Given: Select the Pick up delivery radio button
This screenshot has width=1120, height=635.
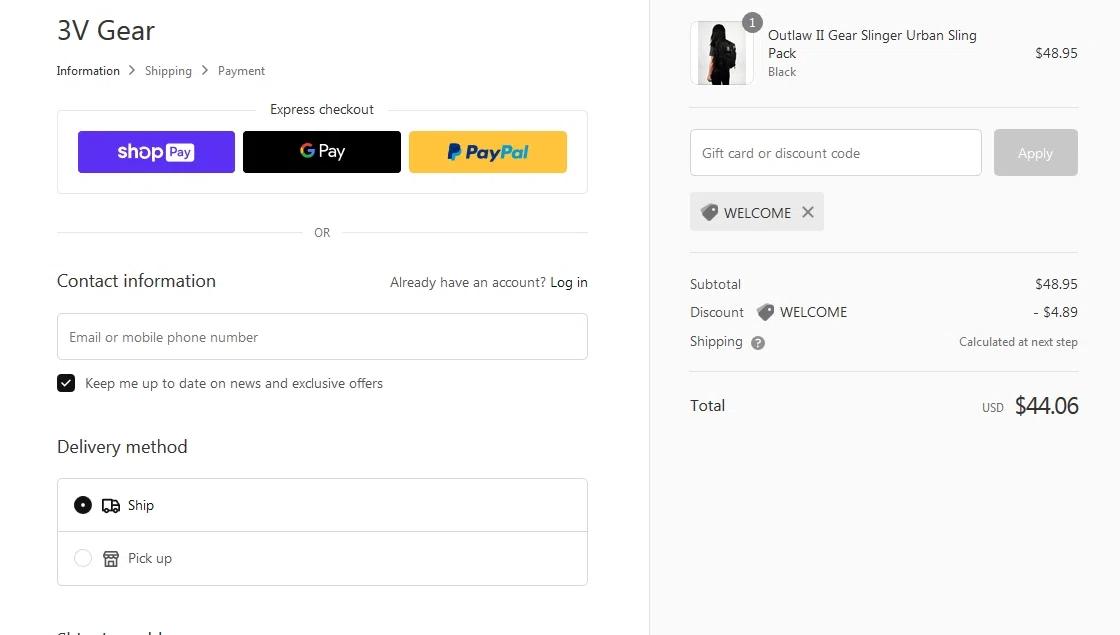Looking at the screenshot, I should tap(83, 558).
